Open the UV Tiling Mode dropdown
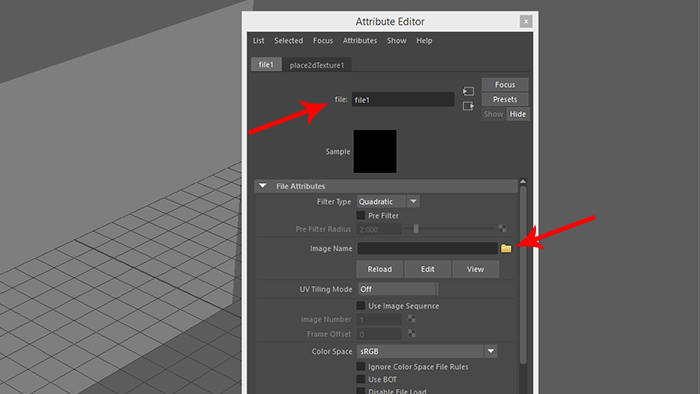700x394 pixels. click(x=397, y=289)
